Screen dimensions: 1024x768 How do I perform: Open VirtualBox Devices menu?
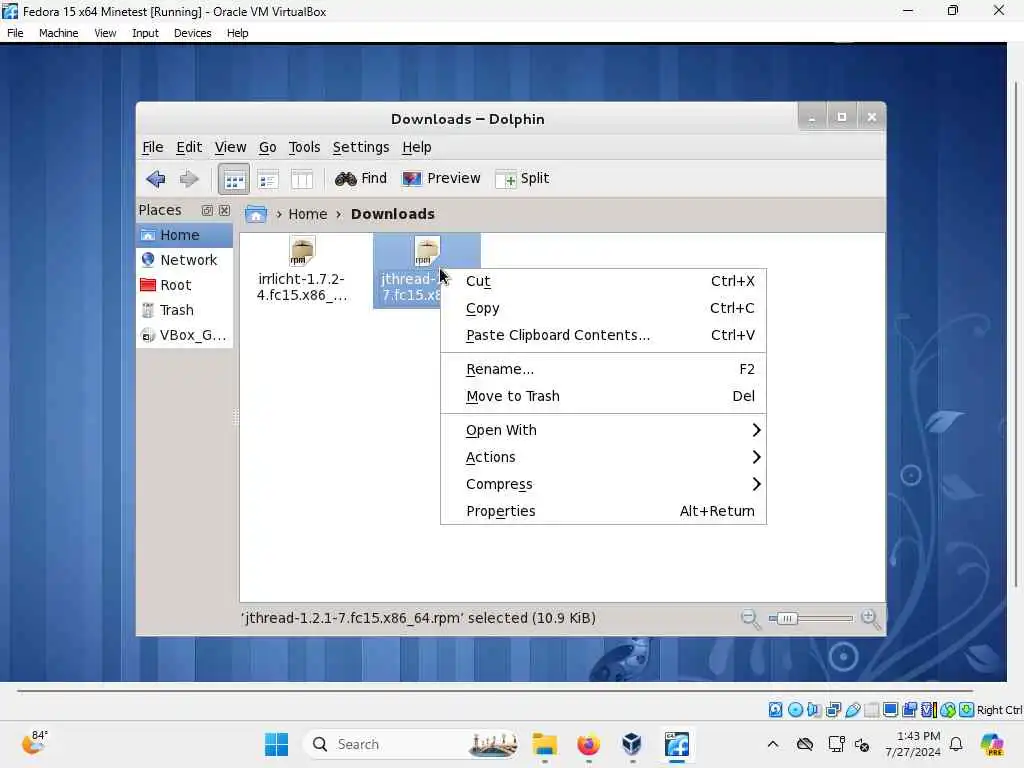193,33
